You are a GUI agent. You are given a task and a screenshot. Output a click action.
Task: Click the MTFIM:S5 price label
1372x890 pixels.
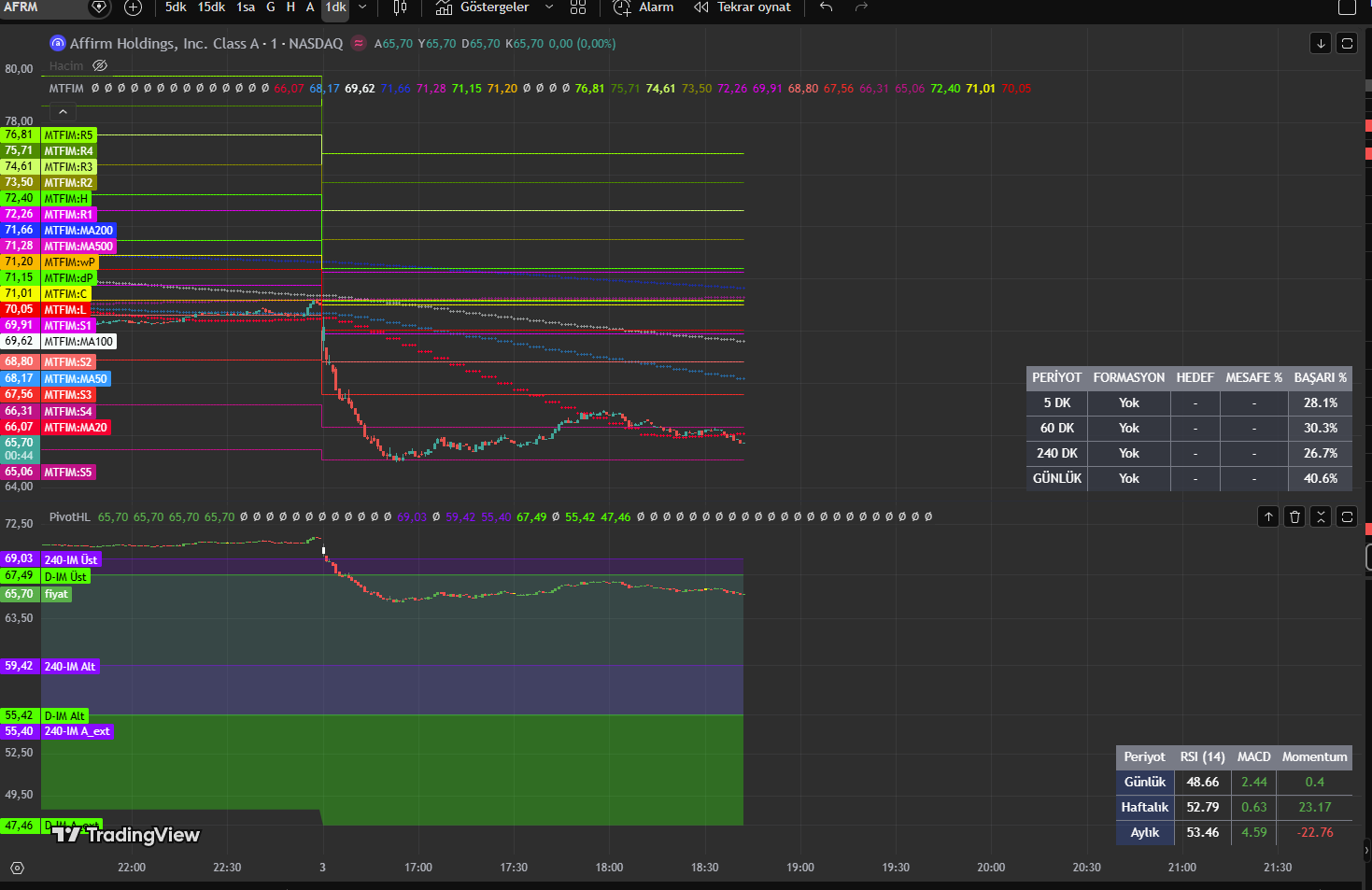click(68, 473)
